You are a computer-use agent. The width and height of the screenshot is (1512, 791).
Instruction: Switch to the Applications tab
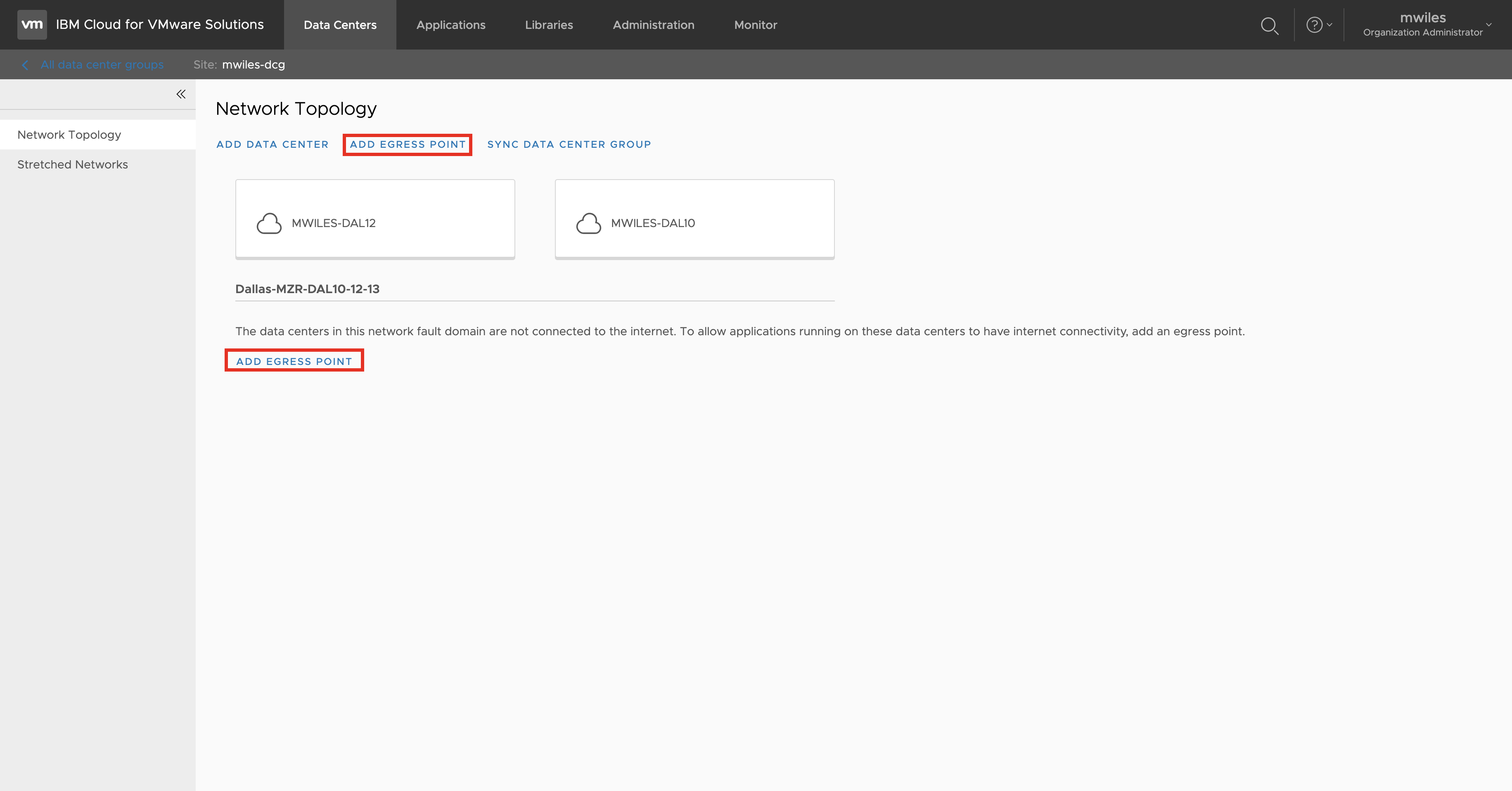(451, 25)
